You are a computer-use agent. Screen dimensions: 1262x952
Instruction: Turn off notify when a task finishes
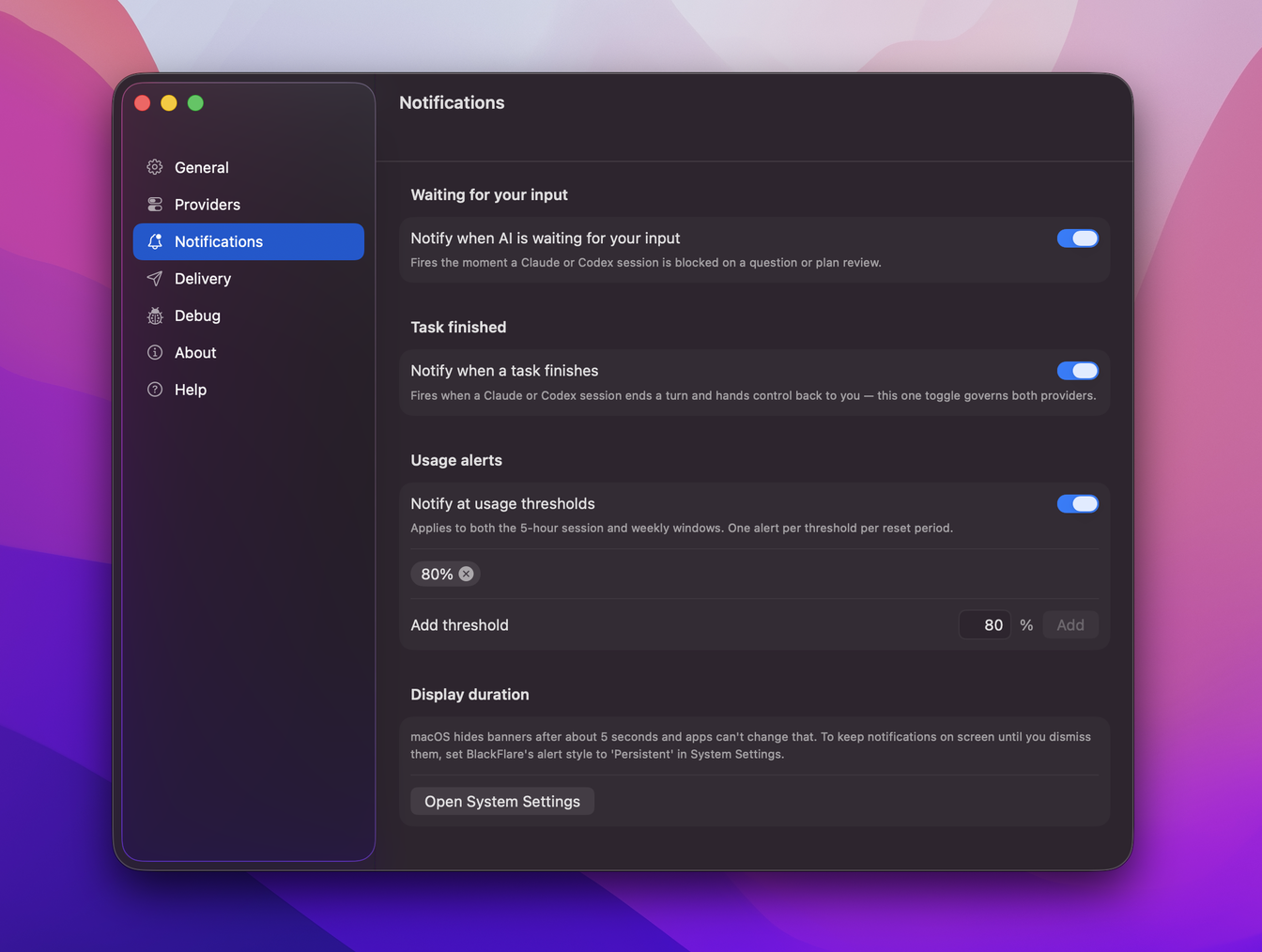(1078, 371)
